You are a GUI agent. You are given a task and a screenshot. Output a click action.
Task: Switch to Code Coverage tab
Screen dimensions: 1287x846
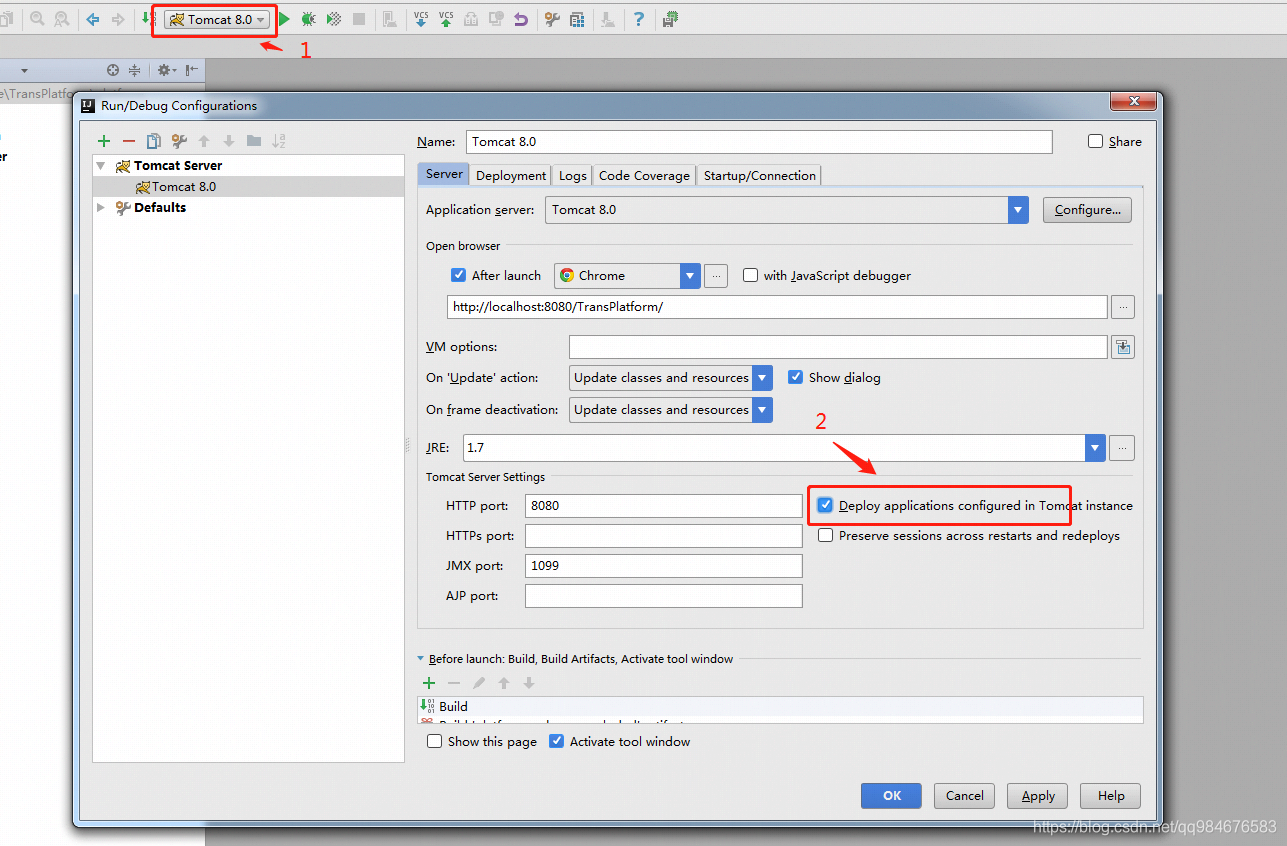point(644,175)
